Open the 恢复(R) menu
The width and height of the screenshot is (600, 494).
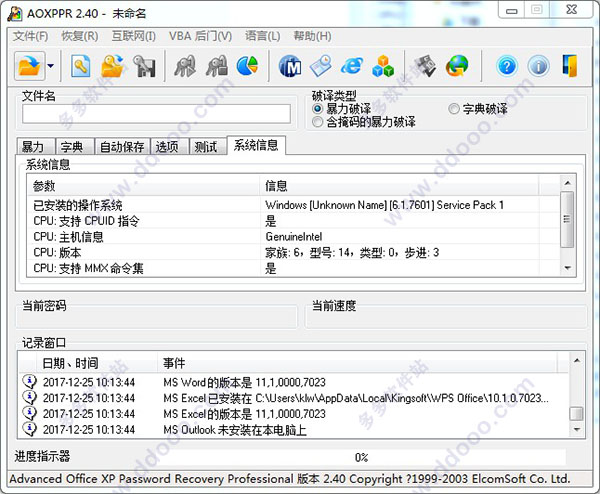[80, 36]
